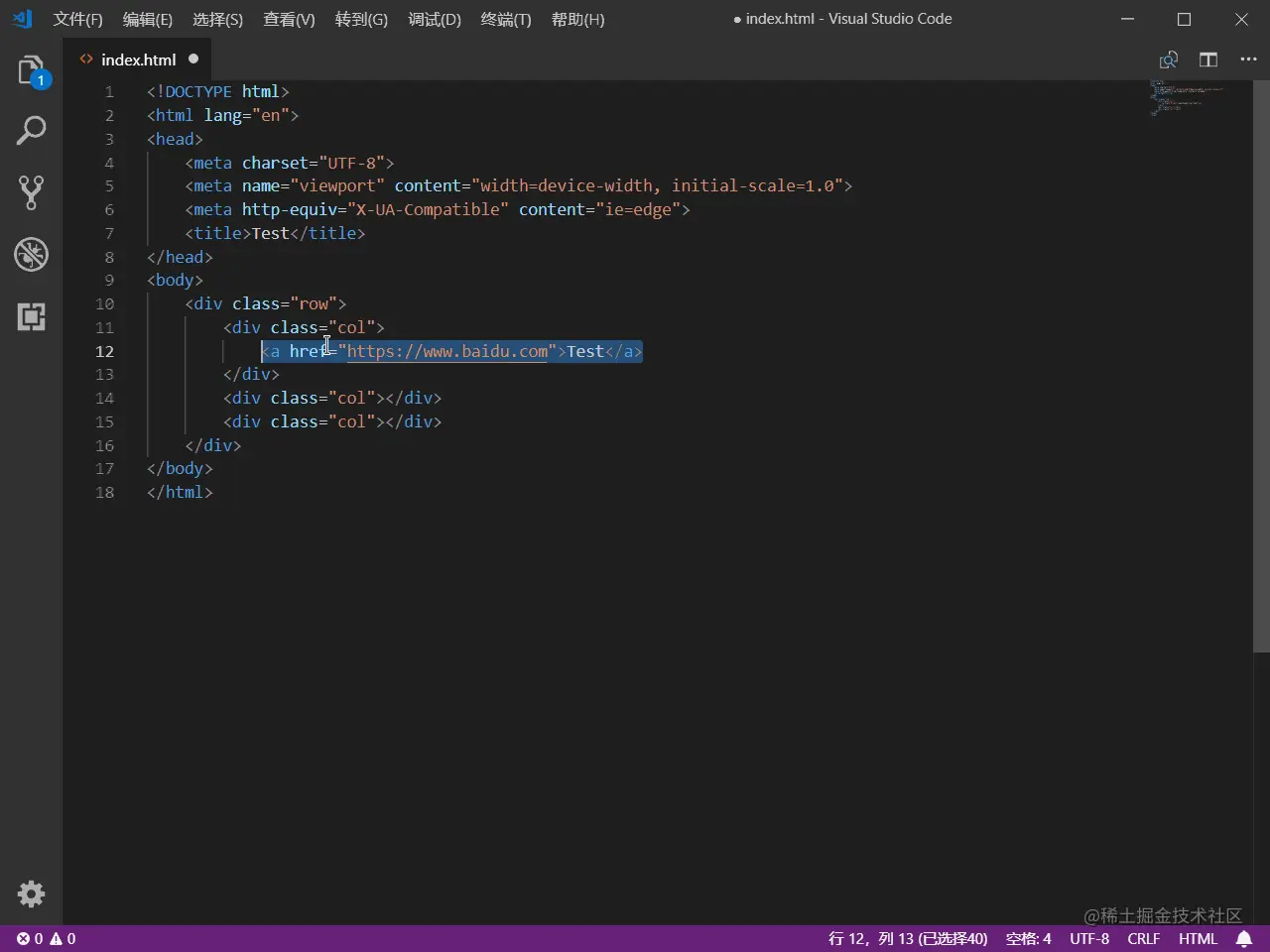
Task: Open the 选择(S) menu
Action: pos(217,20)
